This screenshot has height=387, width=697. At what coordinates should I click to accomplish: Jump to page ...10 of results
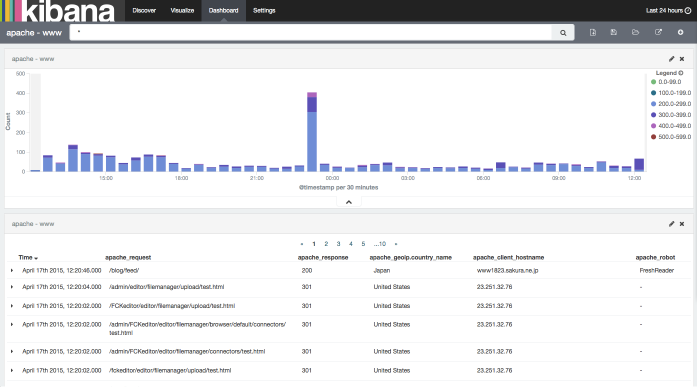click(x=380, y=244)
